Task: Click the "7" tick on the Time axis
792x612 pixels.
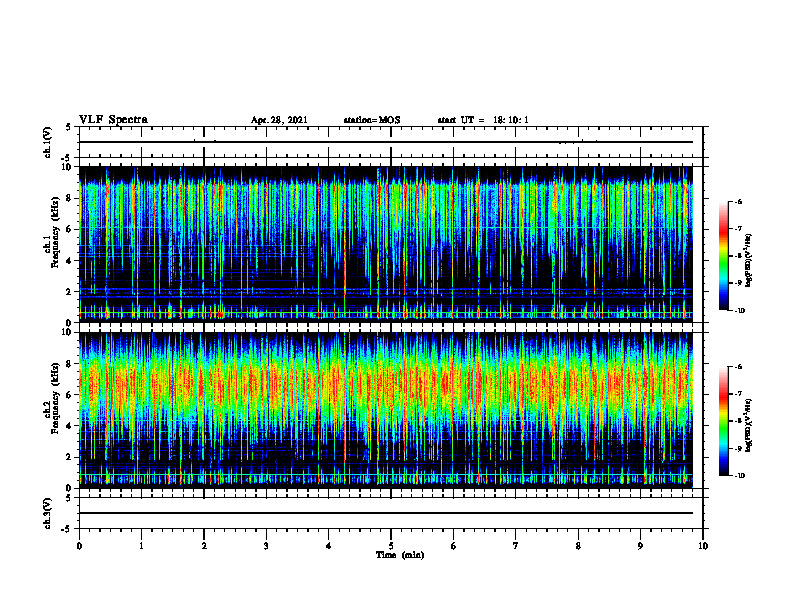Action: coord(516,546)
